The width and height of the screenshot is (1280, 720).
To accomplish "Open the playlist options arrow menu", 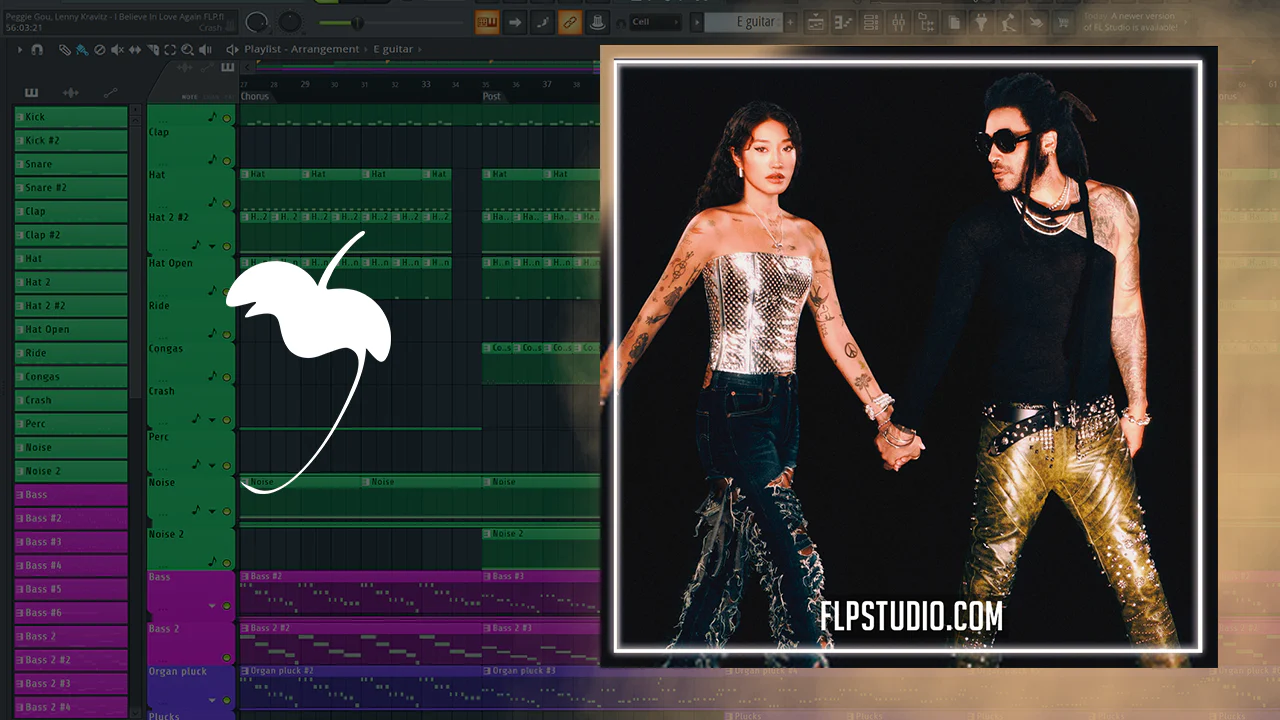I will (19, 49).
